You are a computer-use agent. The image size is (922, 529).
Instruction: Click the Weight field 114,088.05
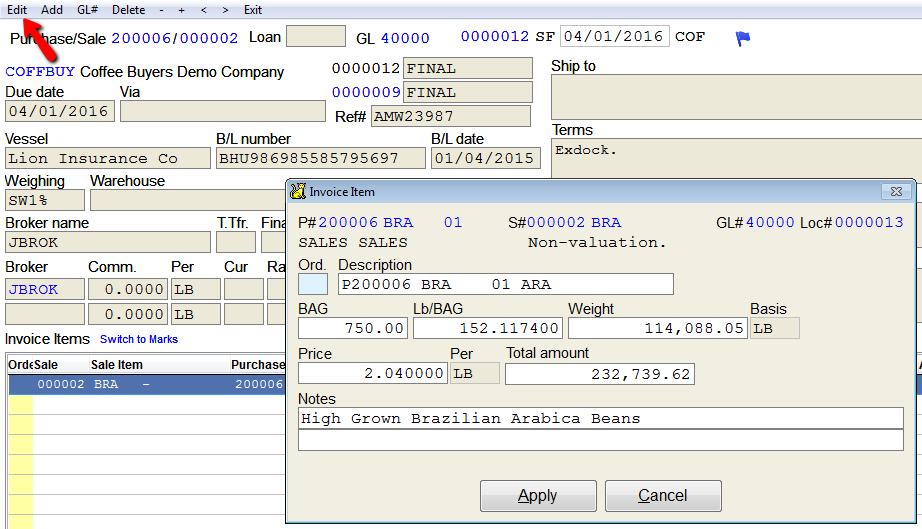pos(659,328)
